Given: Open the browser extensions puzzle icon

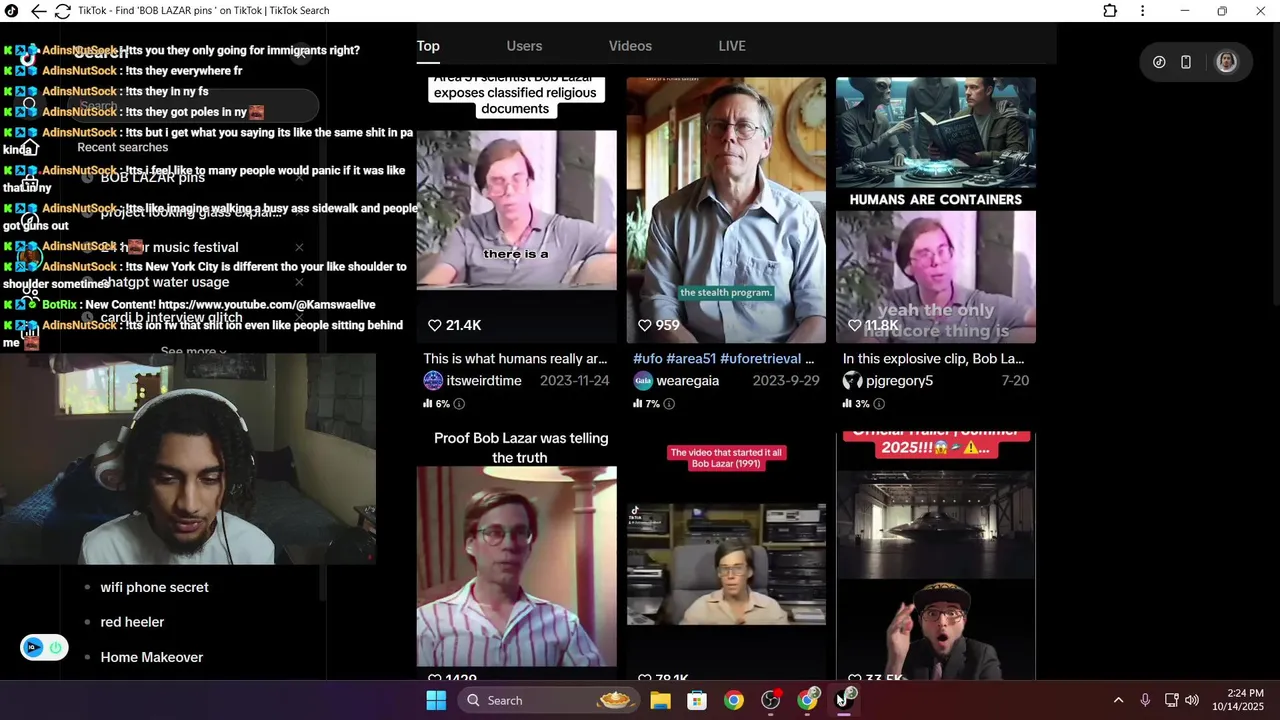Looking at the screenshot, I should pyautogui.click(x=1110, y=11).
